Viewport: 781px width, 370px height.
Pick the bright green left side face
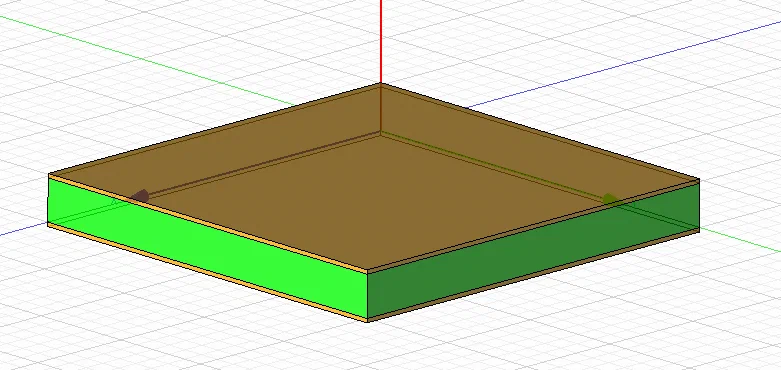tap(207, 249)
